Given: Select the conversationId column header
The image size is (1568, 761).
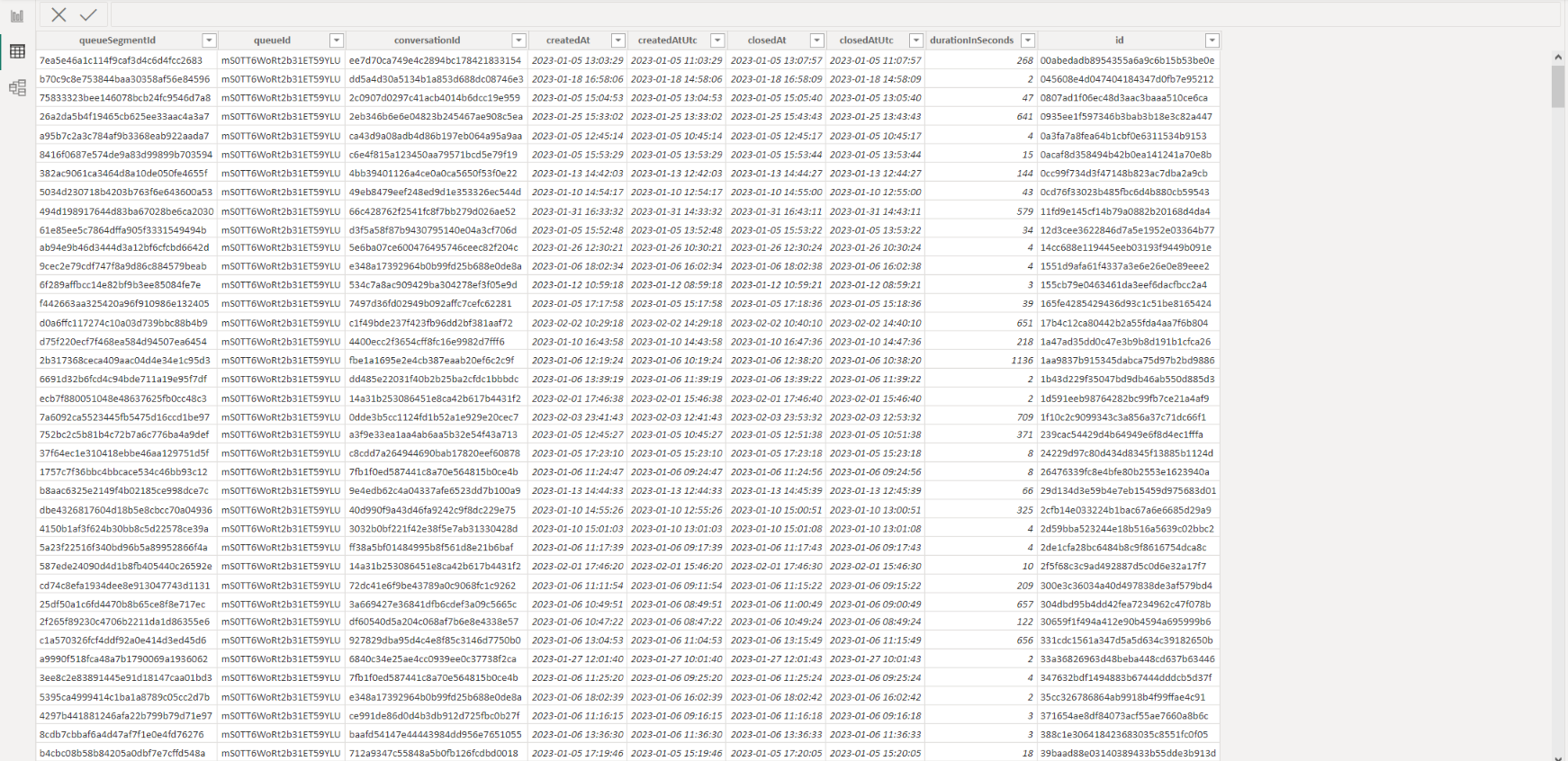Looking at the screenshot, I should [x=427, y=40].
